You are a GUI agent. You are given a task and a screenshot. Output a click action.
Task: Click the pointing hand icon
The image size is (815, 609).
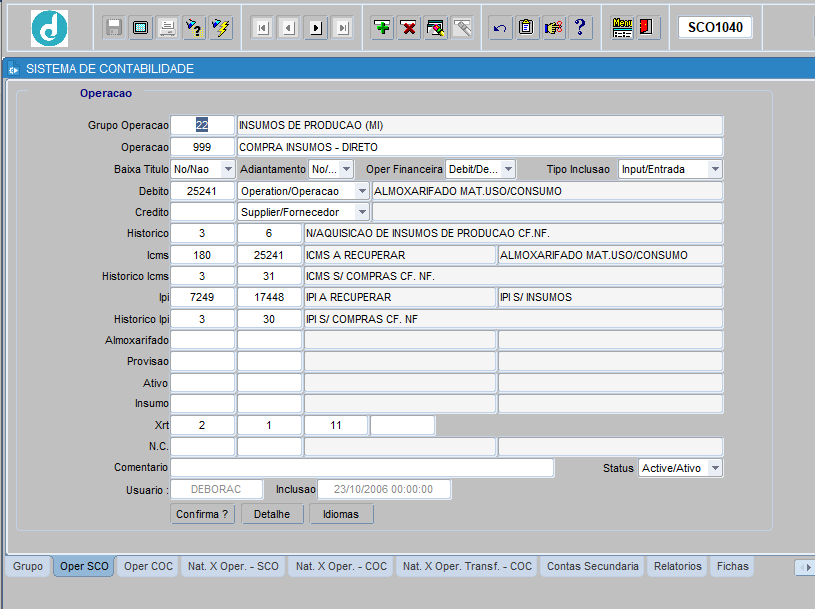click(554, 28)
